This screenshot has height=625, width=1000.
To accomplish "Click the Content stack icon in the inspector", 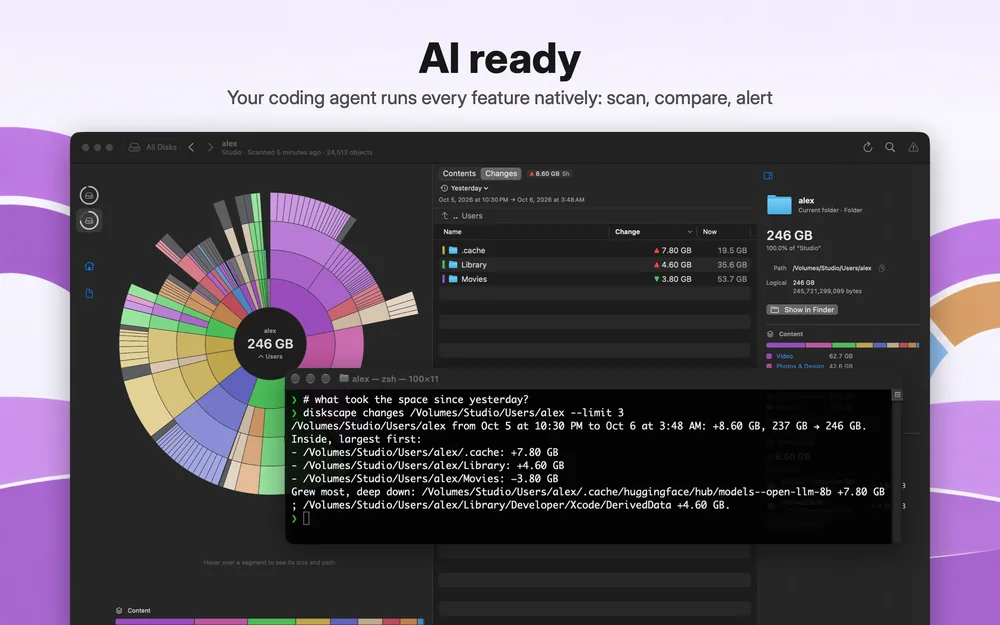I will pyautogui.click(x=770, y=334).
